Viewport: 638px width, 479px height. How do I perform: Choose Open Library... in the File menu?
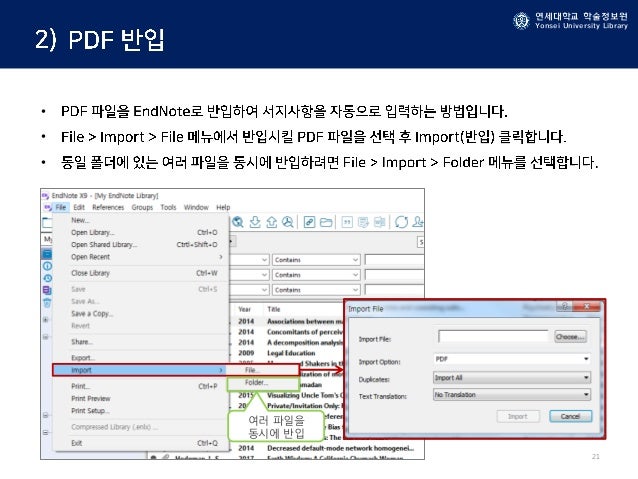(x=141, y=232)
